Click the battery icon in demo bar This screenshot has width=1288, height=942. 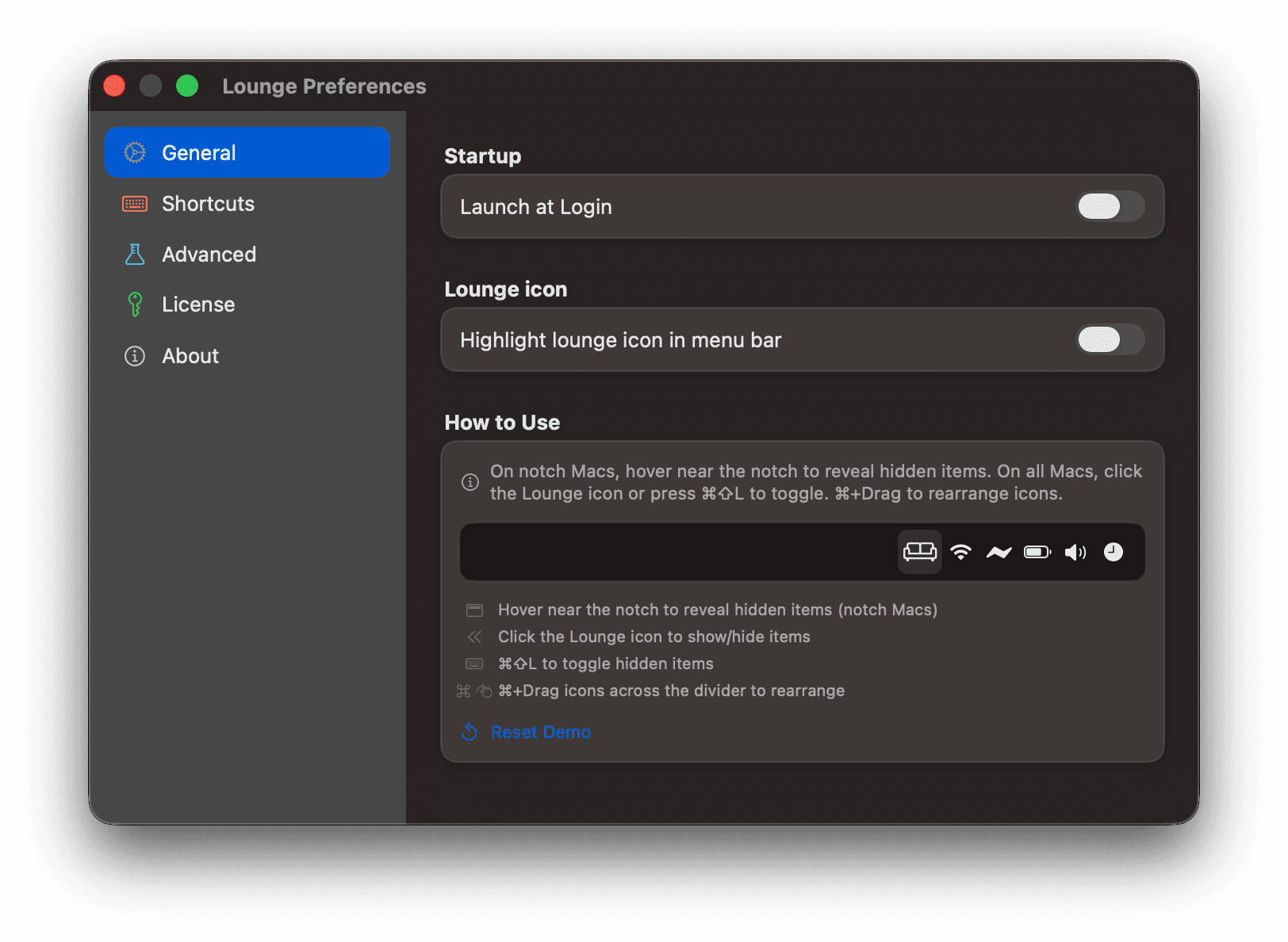[x=1037, y=552]
